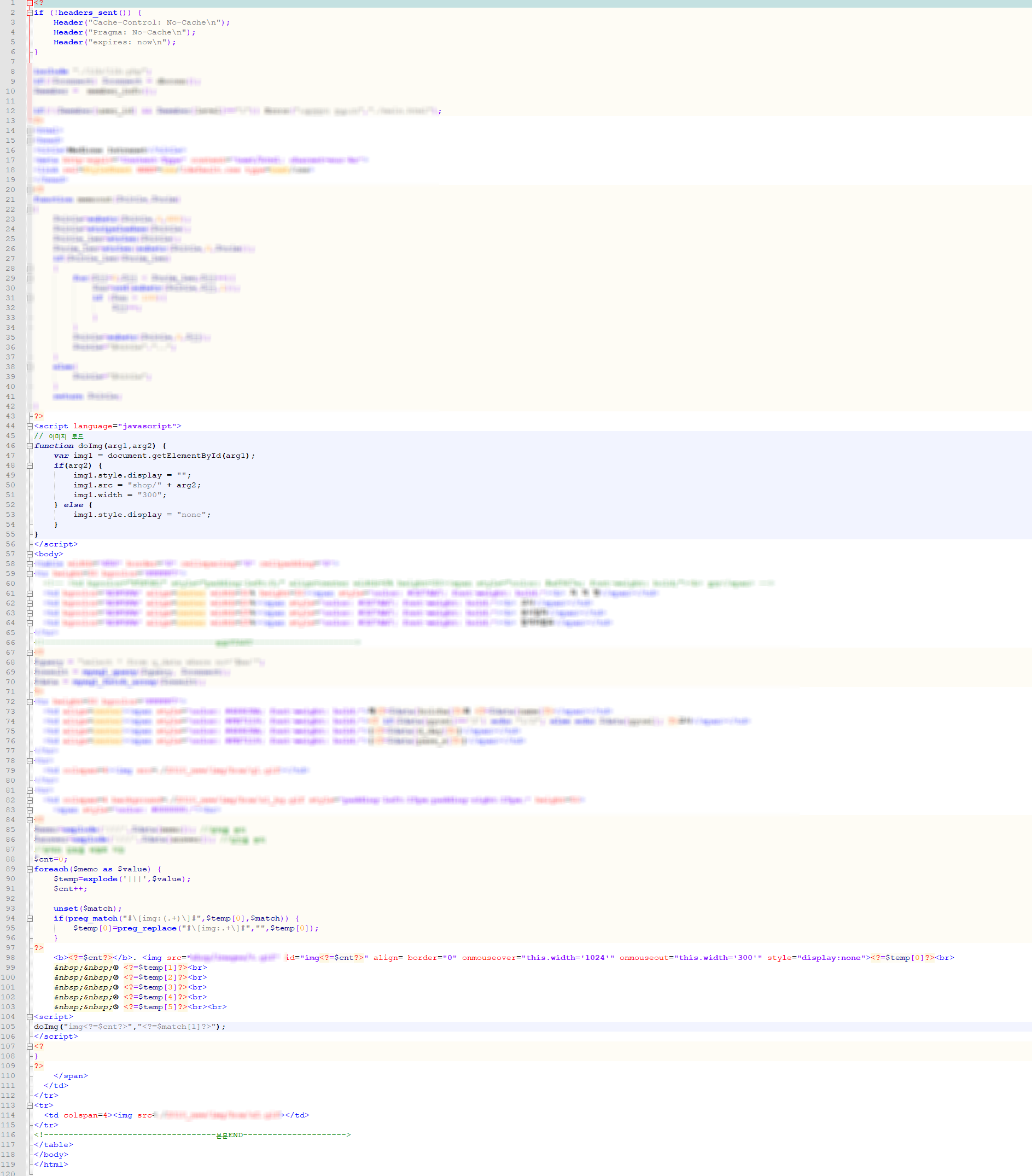Toggle the fold marker on line 78
1032x1176 pixels.
point(30,761)
